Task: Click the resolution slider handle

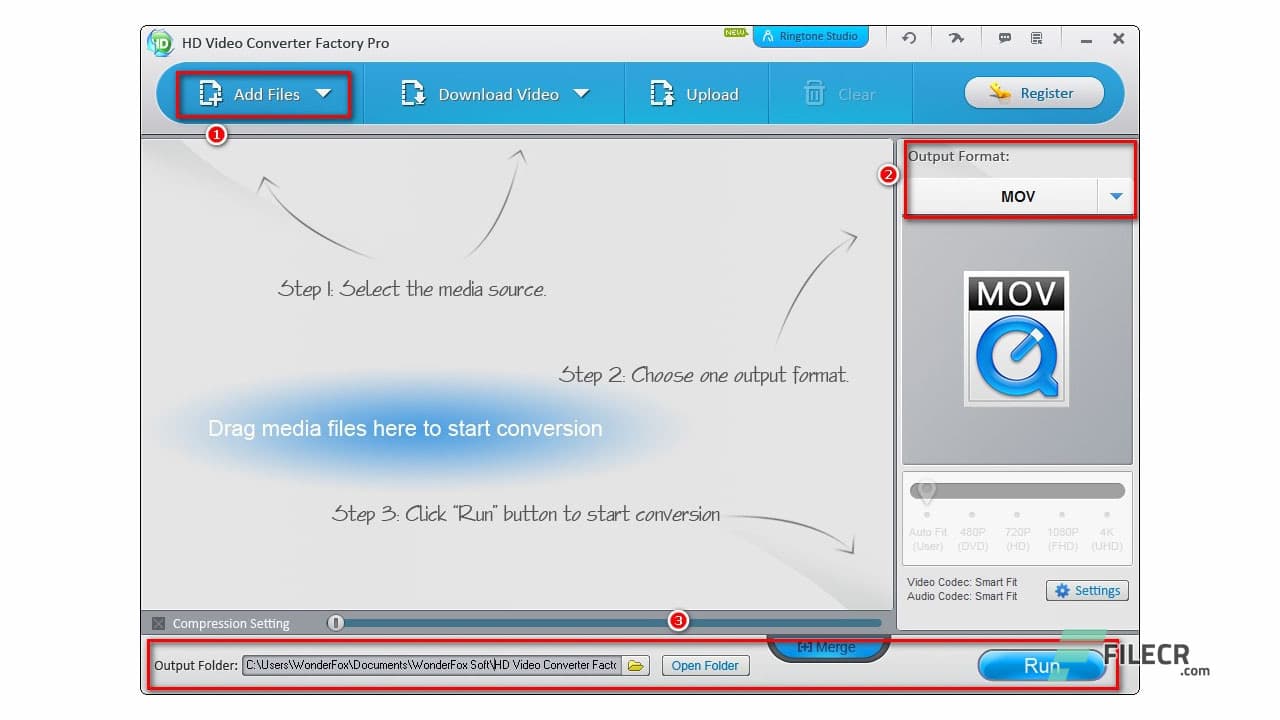Action: (927, 492)
